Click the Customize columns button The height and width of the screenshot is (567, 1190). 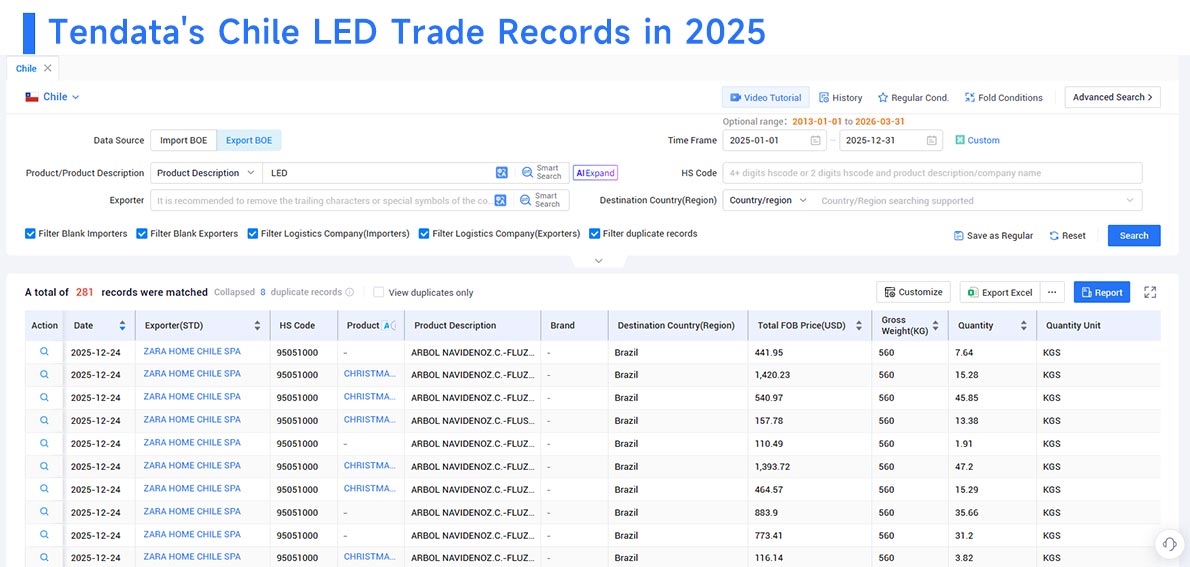click(x=913, y=292)
